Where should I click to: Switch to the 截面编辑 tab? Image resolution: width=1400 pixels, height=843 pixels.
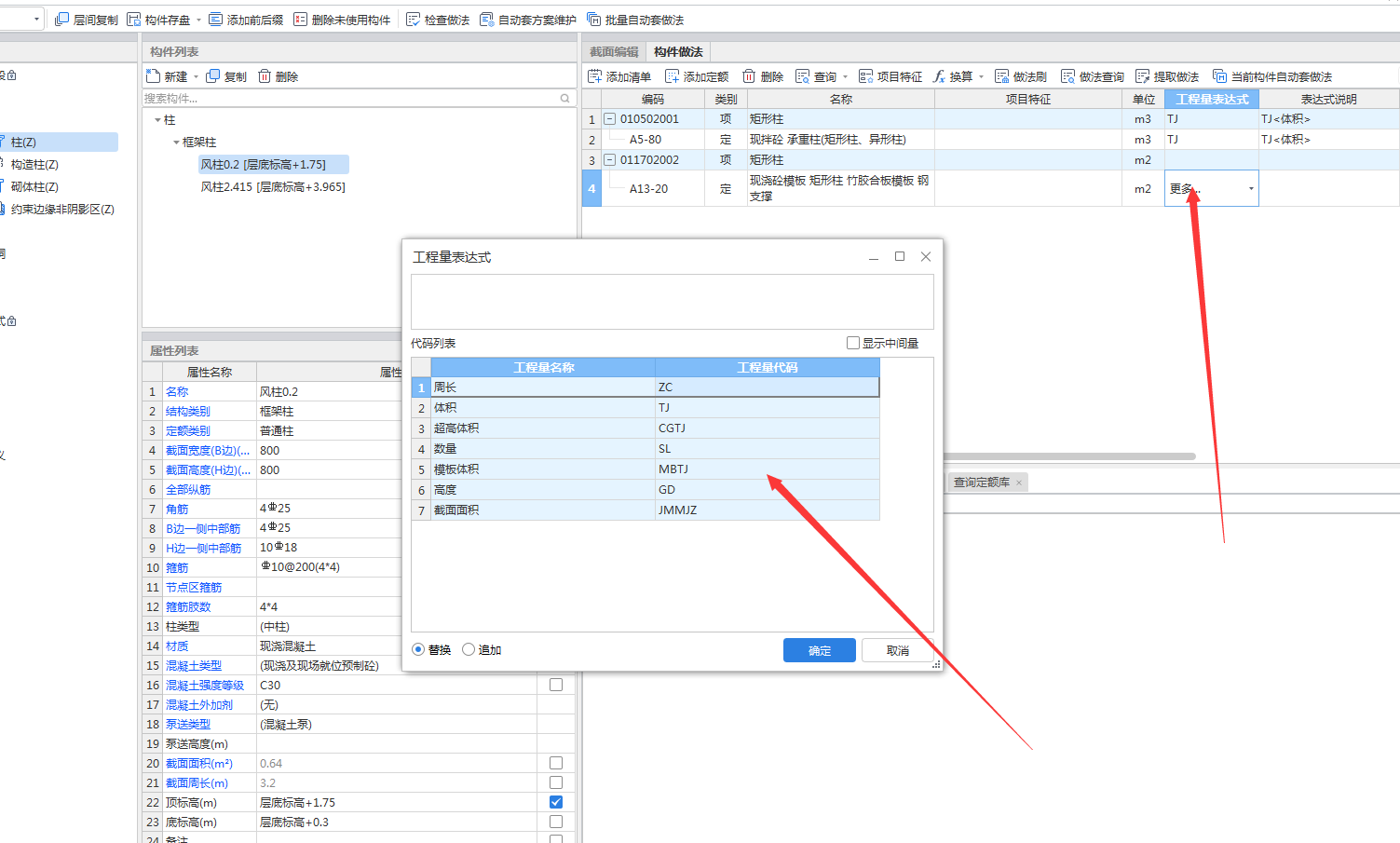[614, 52]
